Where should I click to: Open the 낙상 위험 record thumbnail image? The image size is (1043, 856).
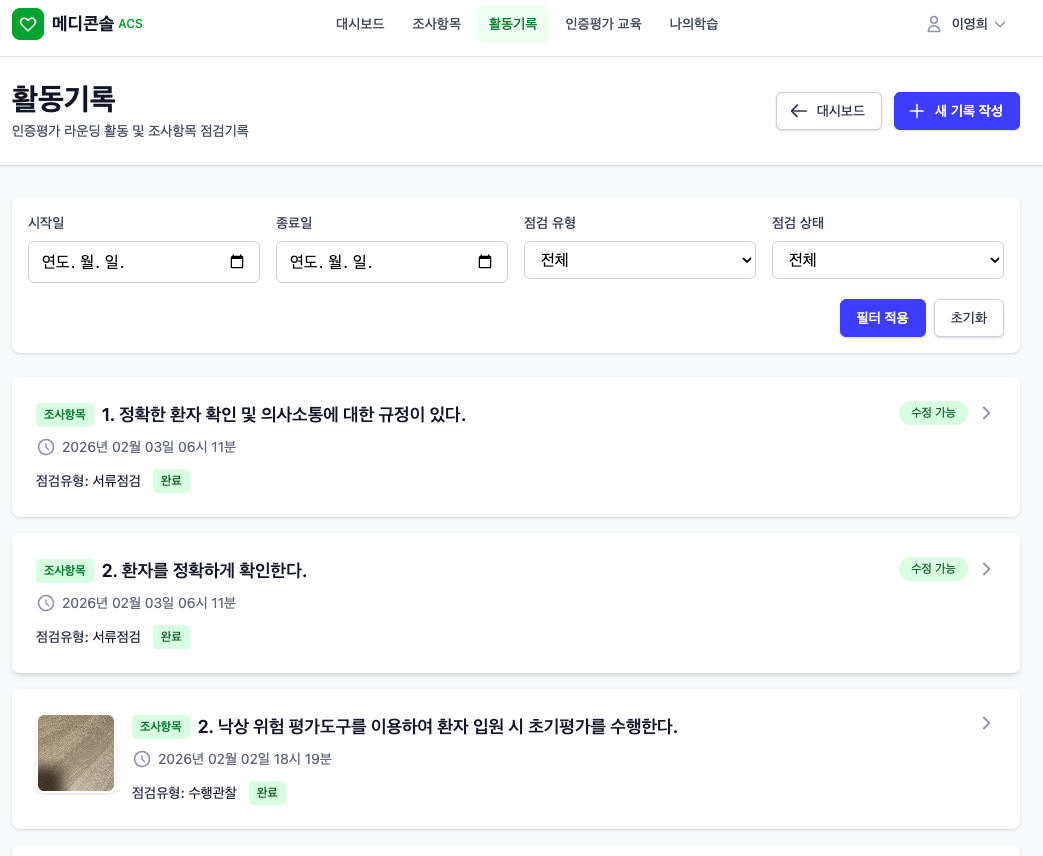point(76,753)
